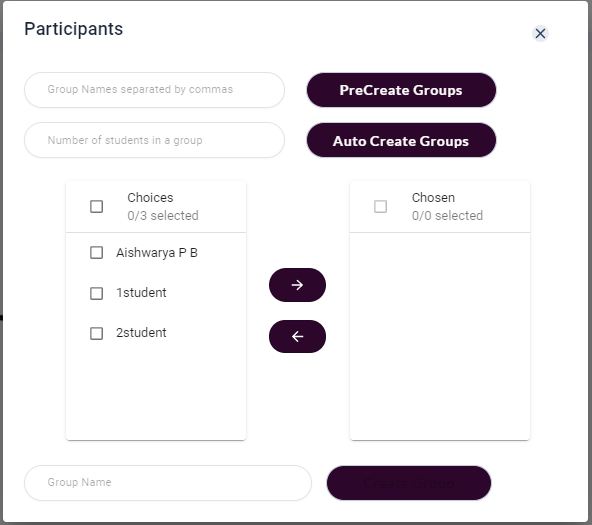
Task: Toggle the Chosen select-all checkbox
Action: [380, 206]
